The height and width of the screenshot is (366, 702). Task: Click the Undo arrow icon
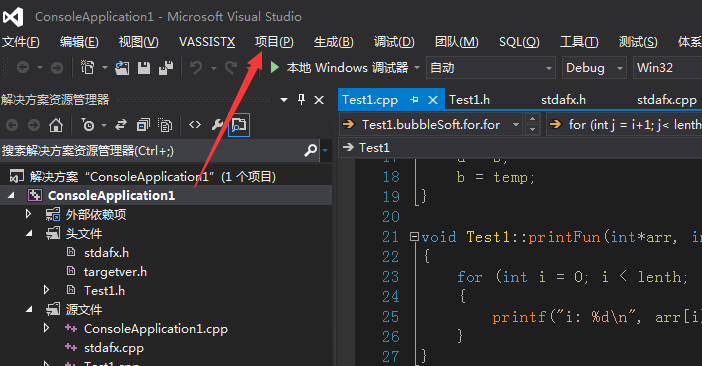(x=196, y=68)
